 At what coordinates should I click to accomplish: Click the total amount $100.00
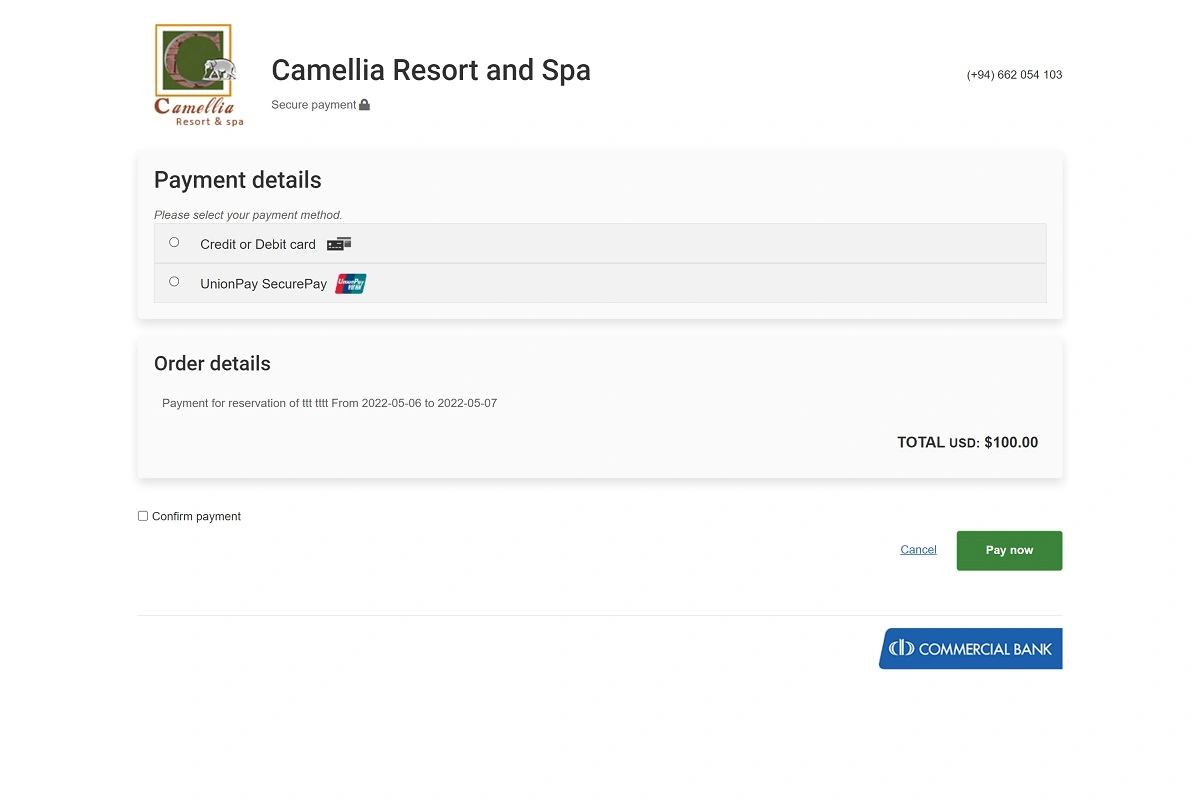tap(1010, 443)
